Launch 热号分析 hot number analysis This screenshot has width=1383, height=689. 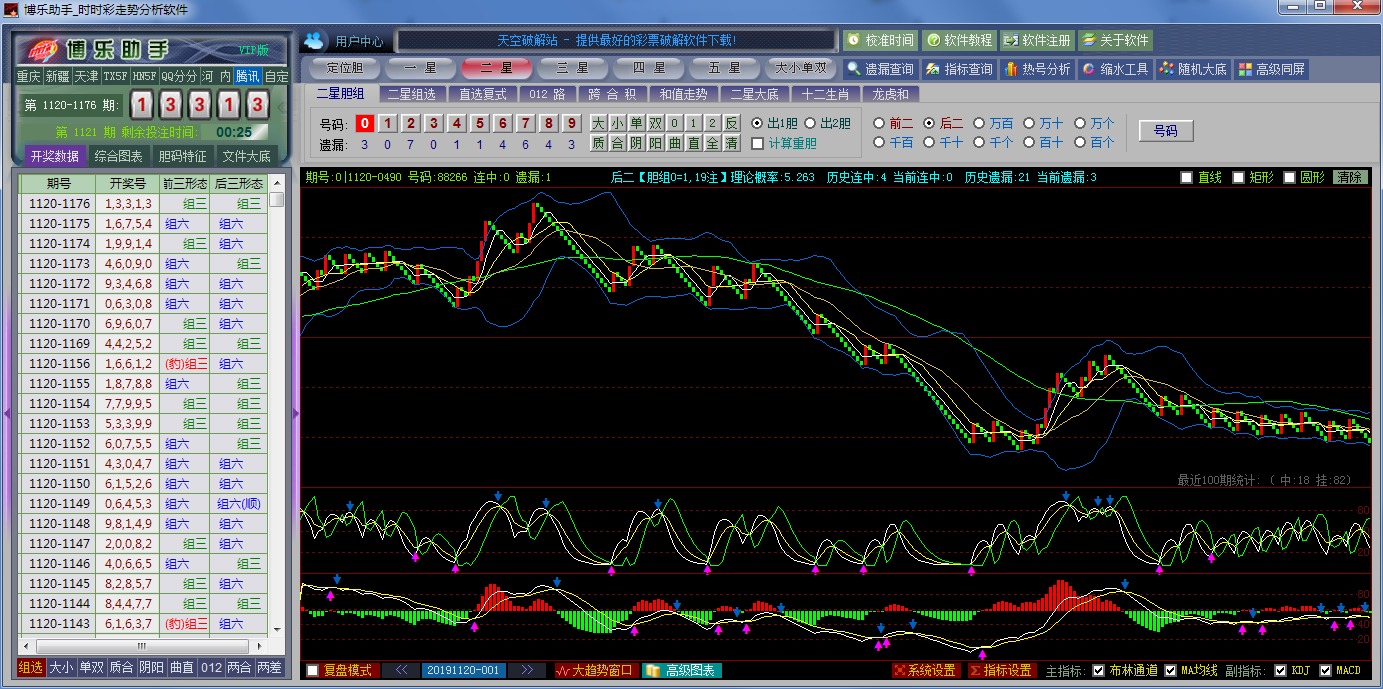click(1037, 69)
